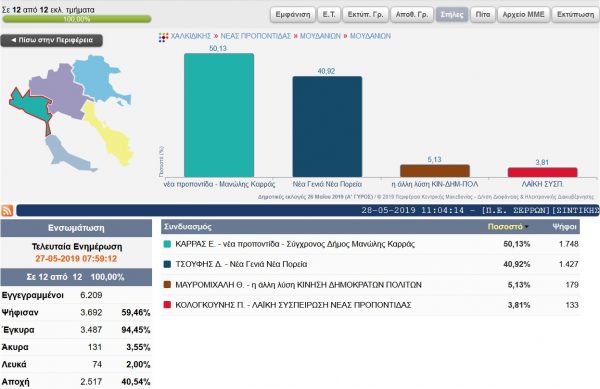Open the Εμφάνιση button
The image size is (600, 389).
pyautogui.click(x=293, y=15)
